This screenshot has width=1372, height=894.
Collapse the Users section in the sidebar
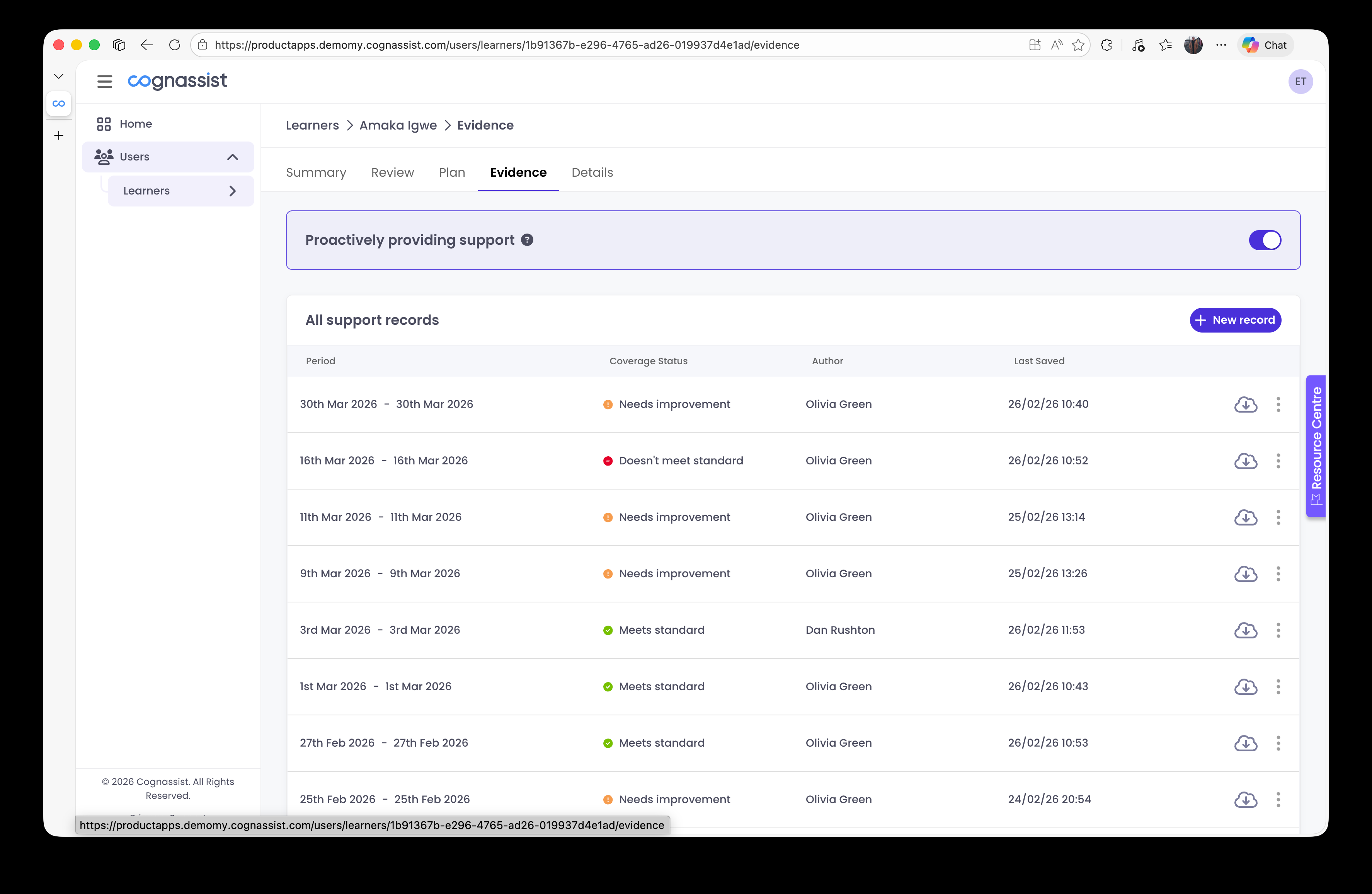tap(232, 156)
